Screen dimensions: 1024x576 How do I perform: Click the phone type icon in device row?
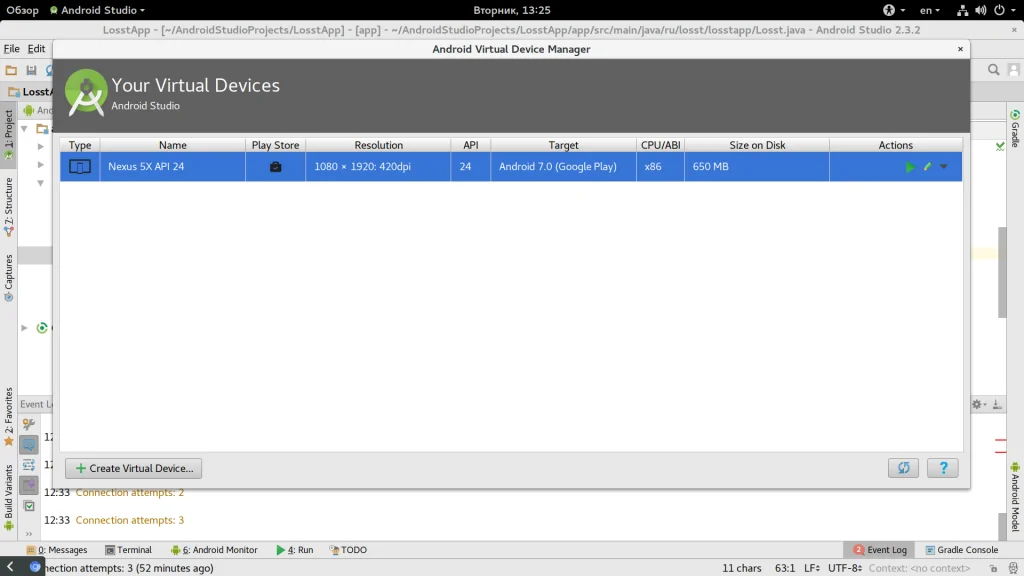(x=80, y=167)
